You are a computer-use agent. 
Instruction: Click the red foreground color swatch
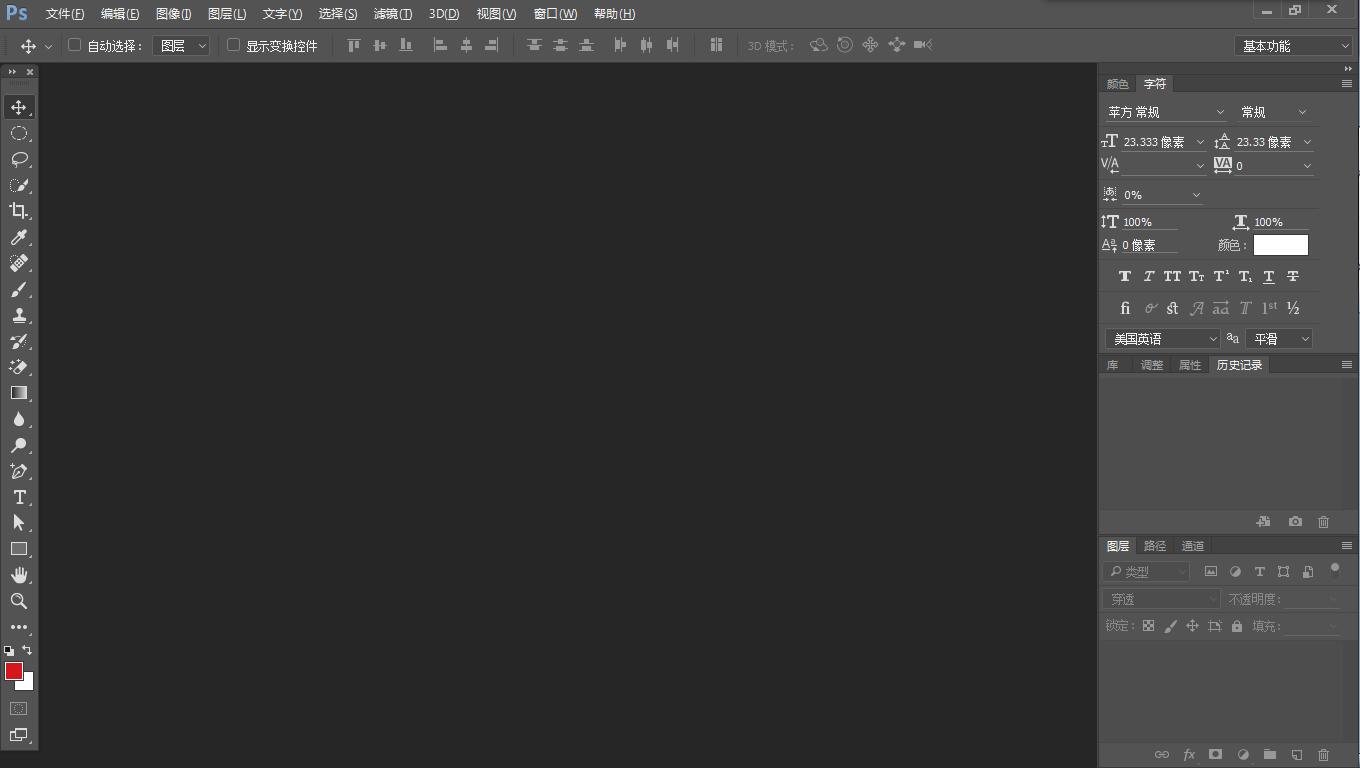12,669
